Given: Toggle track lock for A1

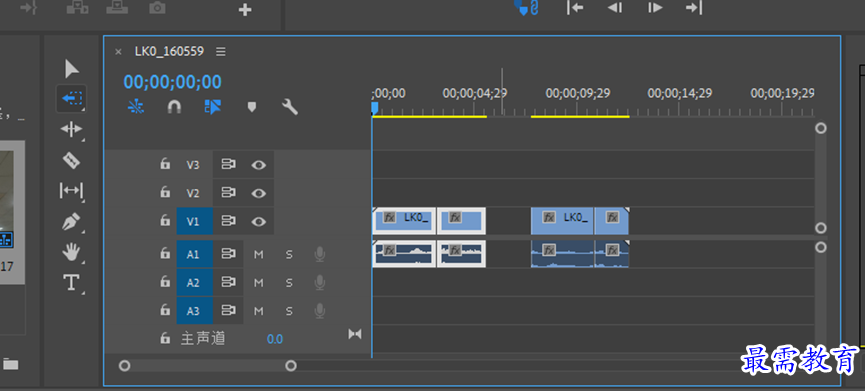Looking at the screenshot, I should (x=165, y=254).
